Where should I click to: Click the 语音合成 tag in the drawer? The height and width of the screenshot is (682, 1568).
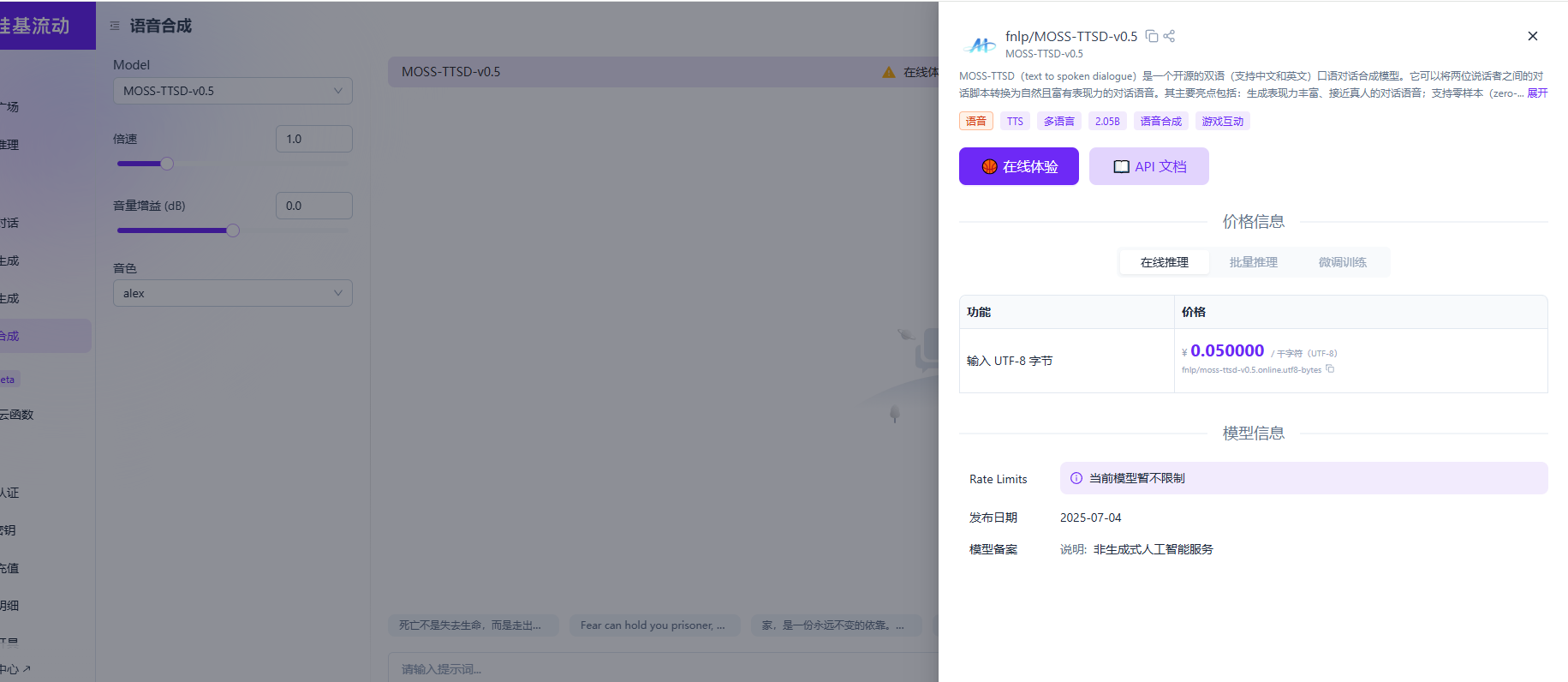[x=1161, y=121]
